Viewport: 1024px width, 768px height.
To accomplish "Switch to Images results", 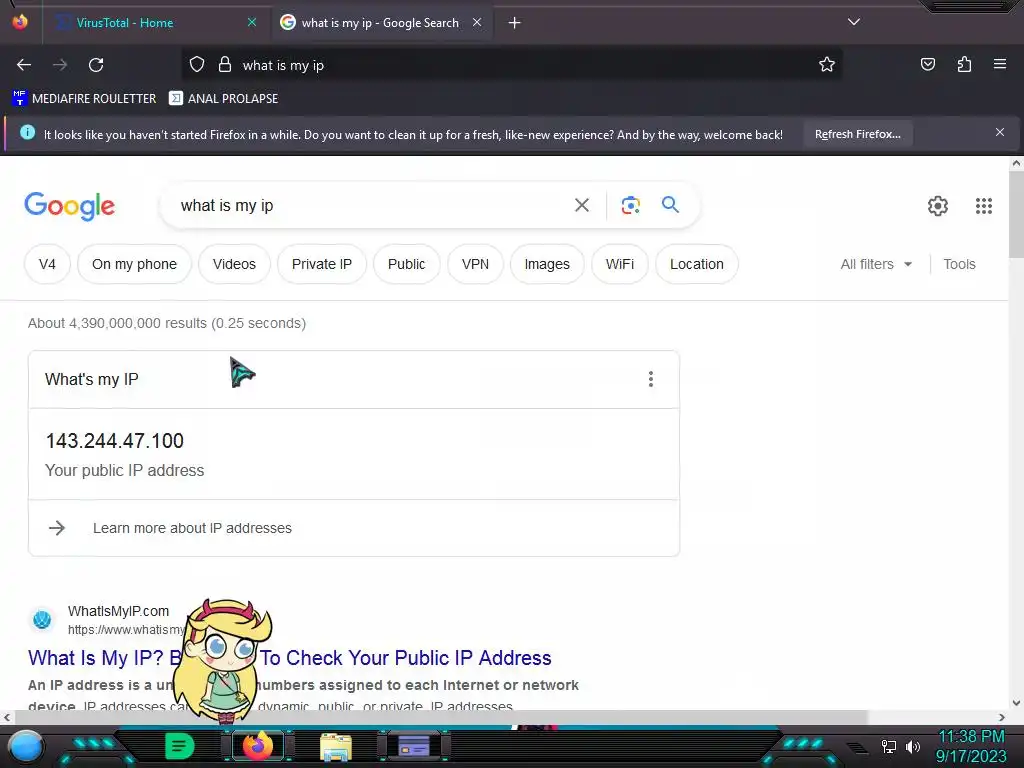I will click(547, 264).
